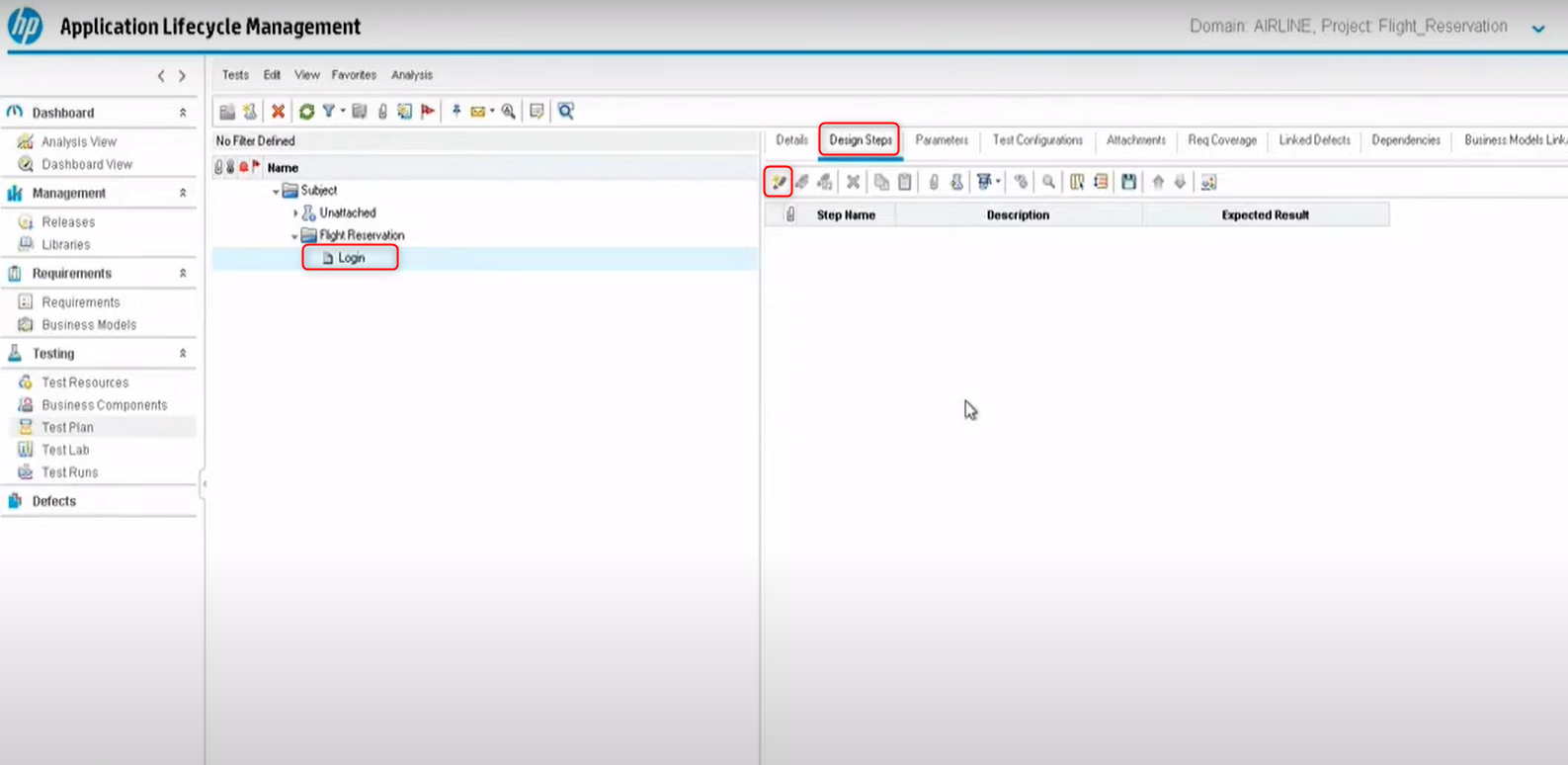The height and width of the screenshot is (765, 1568).
Task: Open the Favorites menu
Action: tap(354, 75)
